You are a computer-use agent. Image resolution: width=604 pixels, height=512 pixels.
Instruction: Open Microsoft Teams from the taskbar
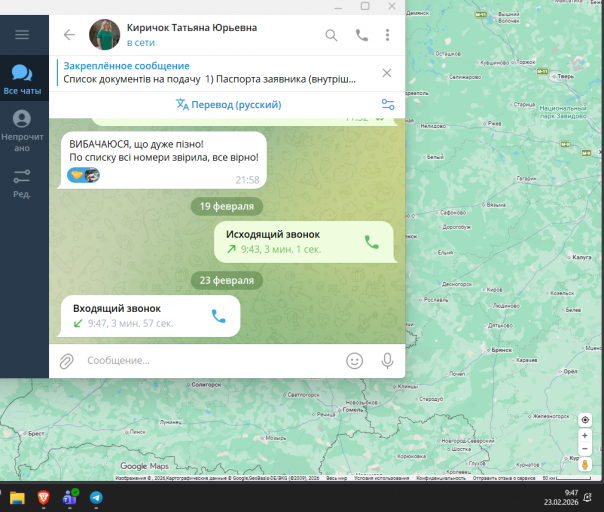click(x=70, y=497)
